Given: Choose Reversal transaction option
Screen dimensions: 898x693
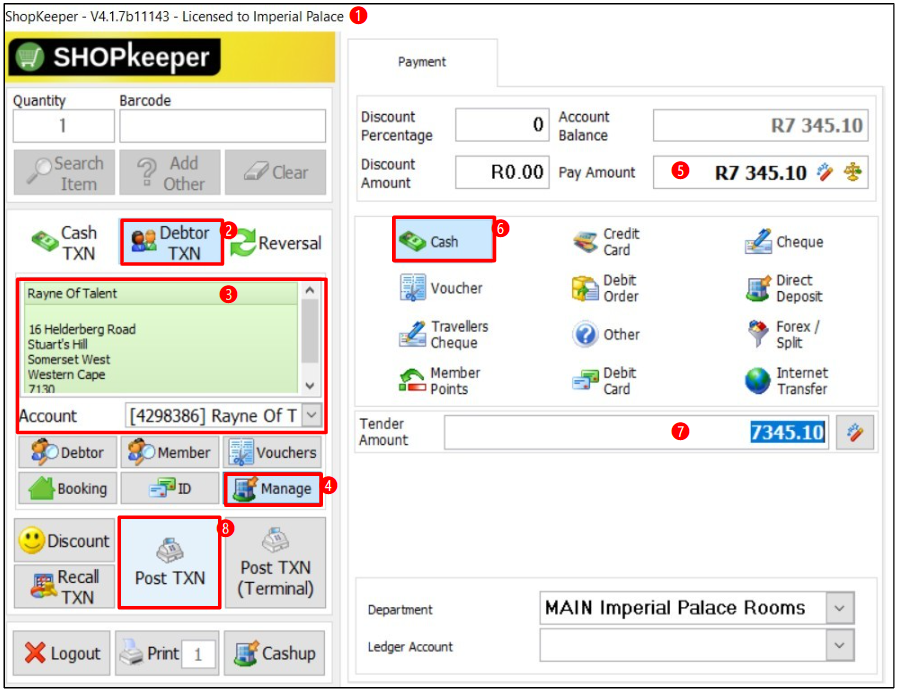Looking at the screenshot, I should [x=276, y=243].
